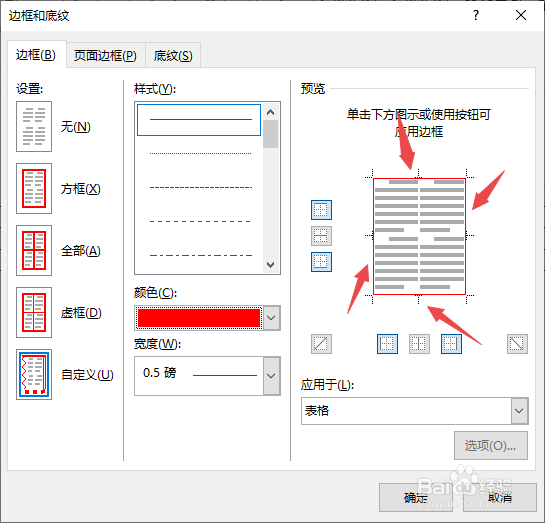The height and width of the screenshot is (523, 545).
Task: Choose the short-dash line border style
Action: pos(200,187)
